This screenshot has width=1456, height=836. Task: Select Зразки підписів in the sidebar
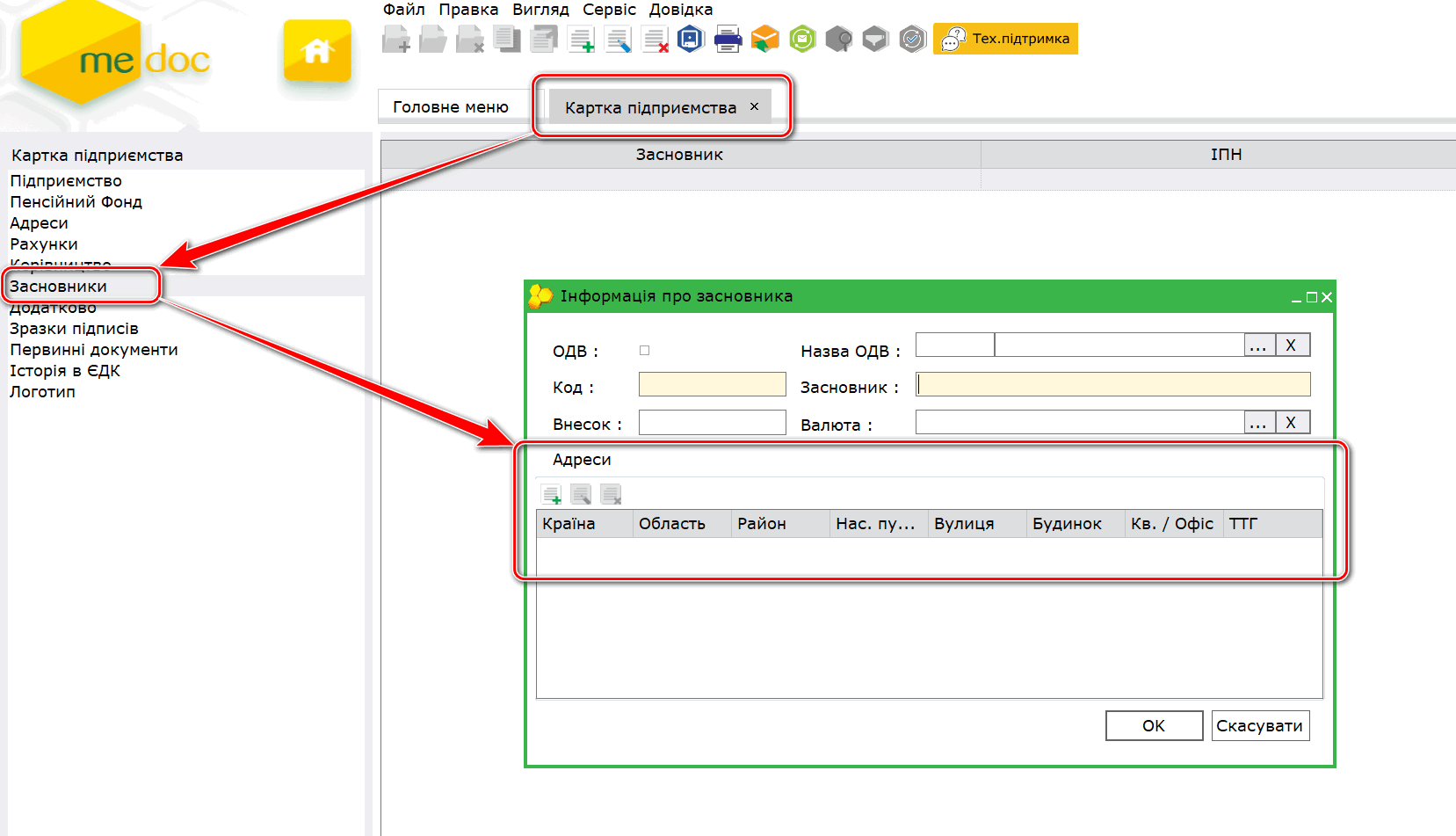click(74, 329)
